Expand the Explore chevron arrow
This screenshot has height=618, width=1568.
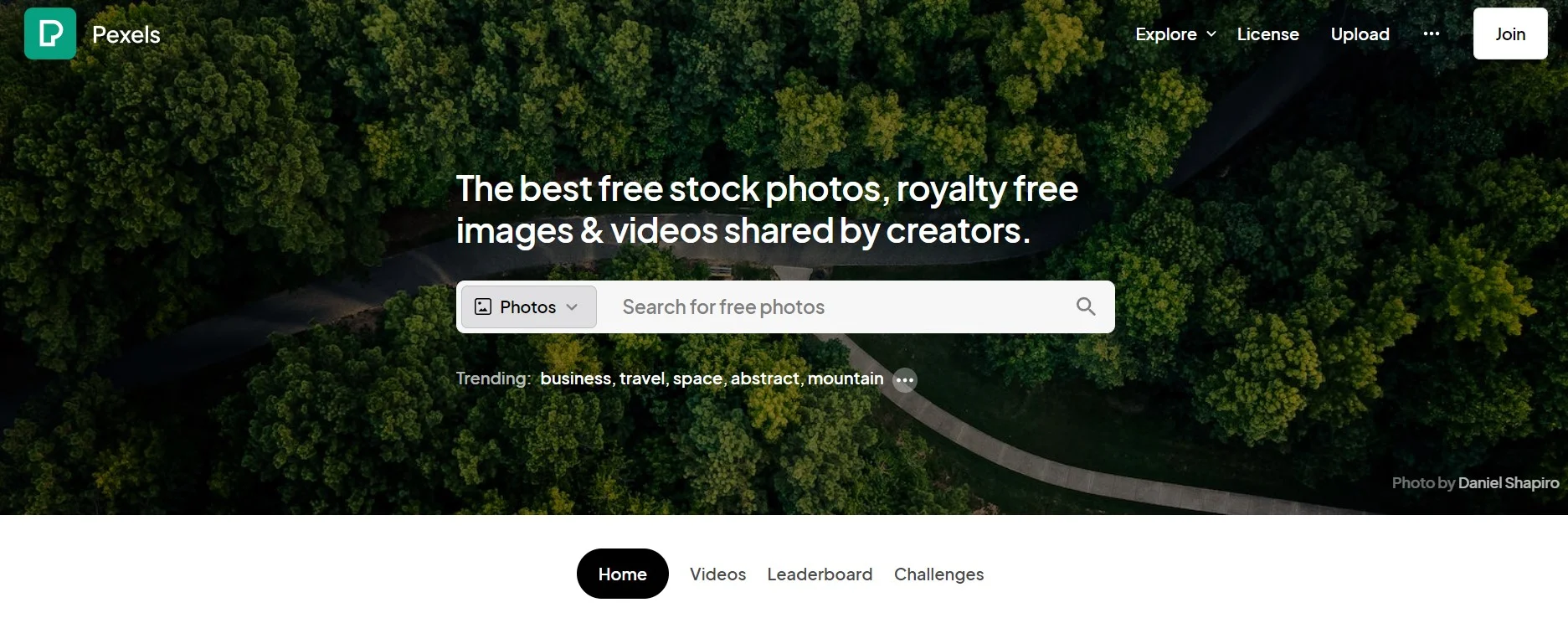coord(1211,34)
